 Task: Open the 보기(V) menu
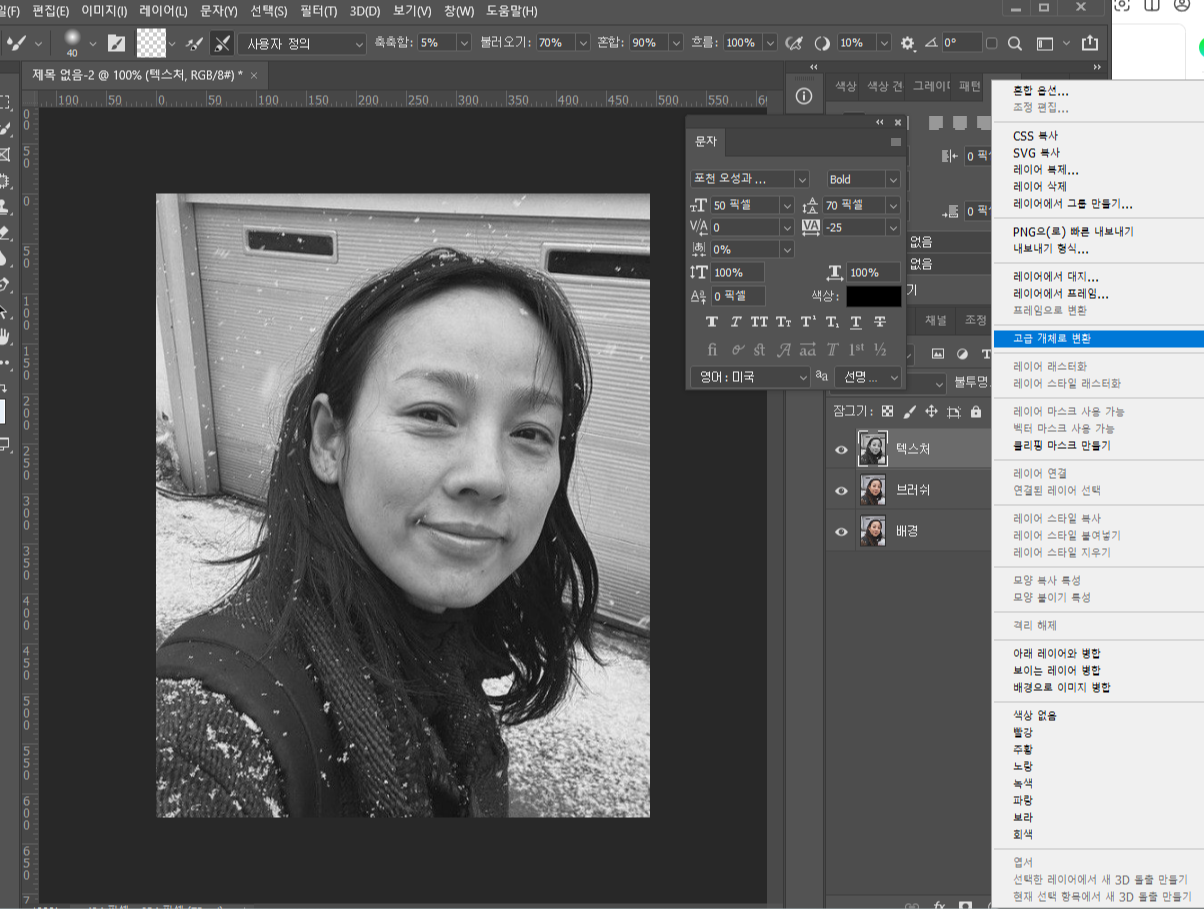click(x=411, y=11)
